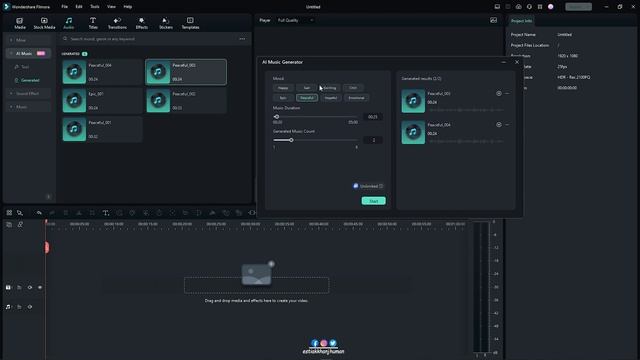Viewport: 640px width, 360px height.
Task: Select the Epic mood
Action: 283,98
